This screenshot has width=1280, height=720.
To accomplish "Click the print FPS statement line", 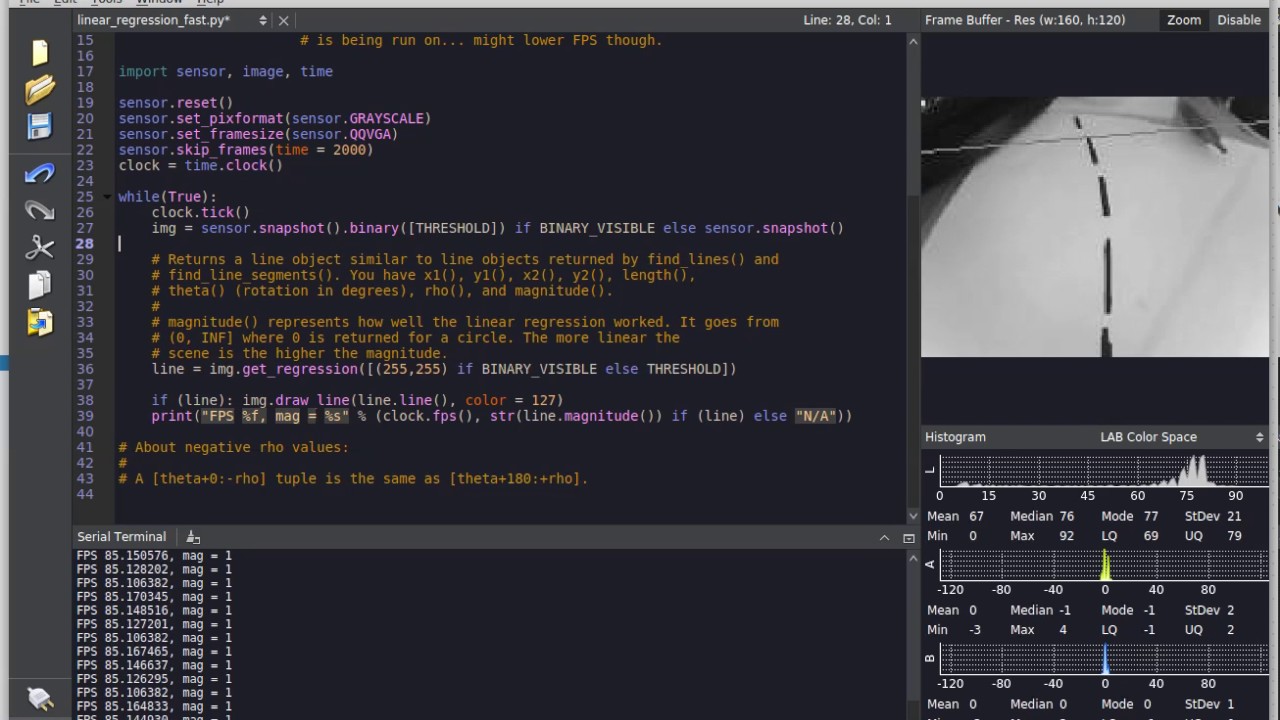I will pos(502,416).
